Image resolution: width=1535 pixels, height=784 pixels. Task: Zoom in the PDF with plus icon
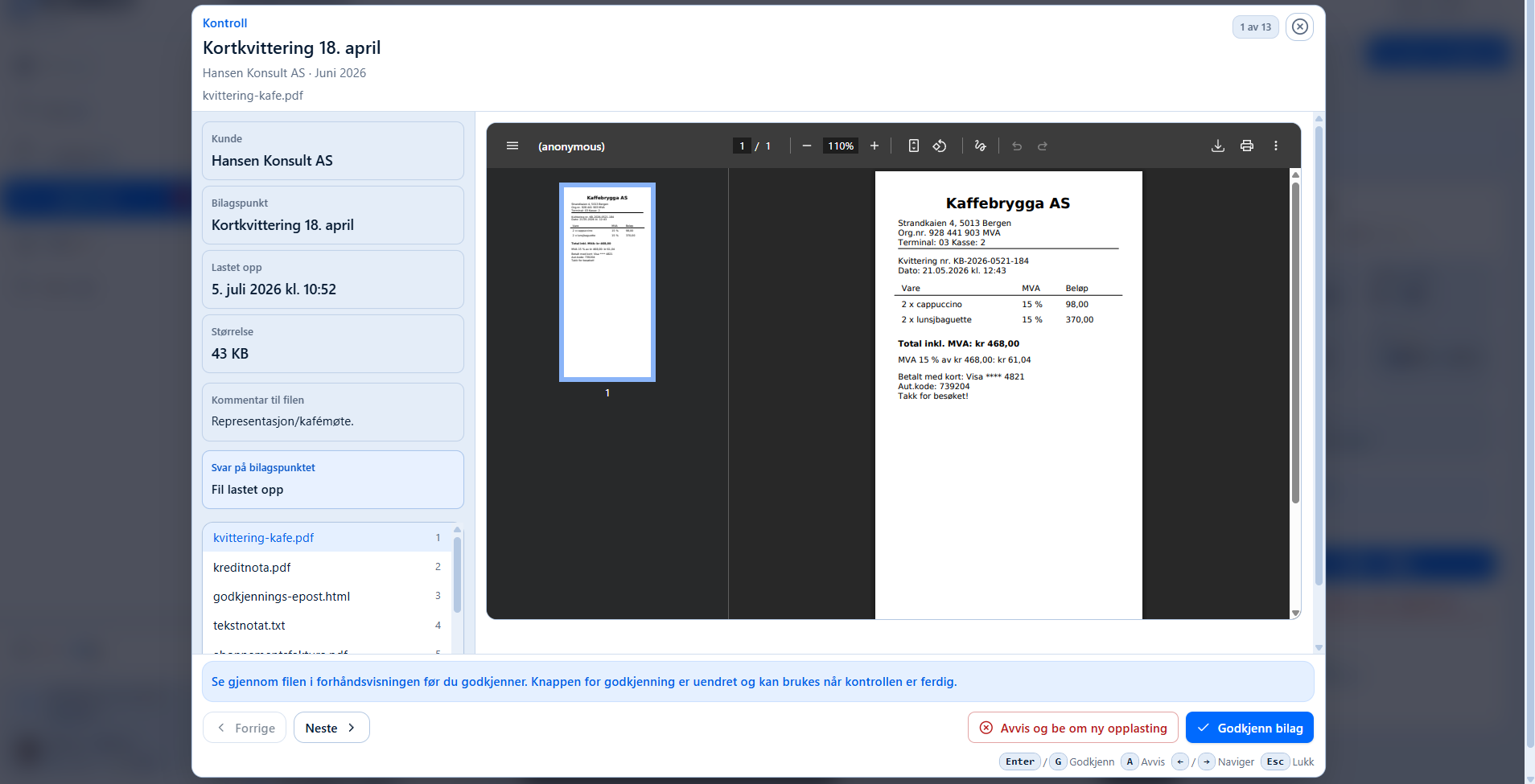(874, 146)
